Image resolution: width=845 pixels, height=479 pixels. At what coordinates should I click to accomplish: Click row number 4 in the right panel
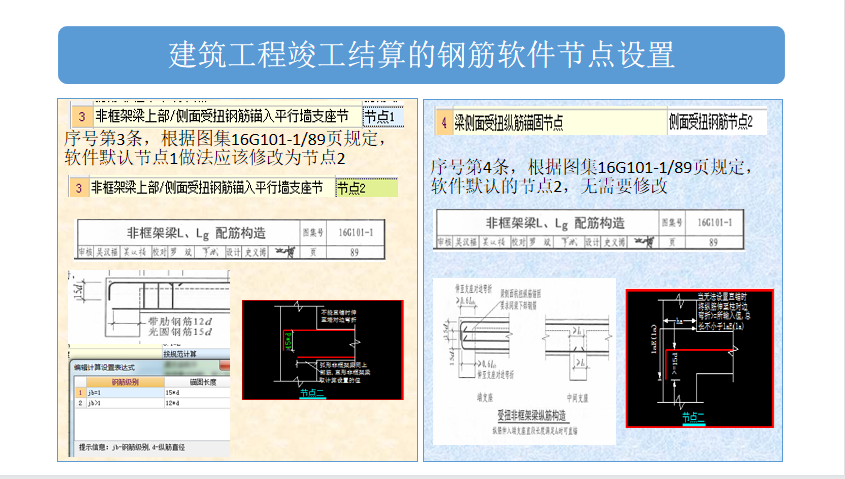(x=444, y=123)
